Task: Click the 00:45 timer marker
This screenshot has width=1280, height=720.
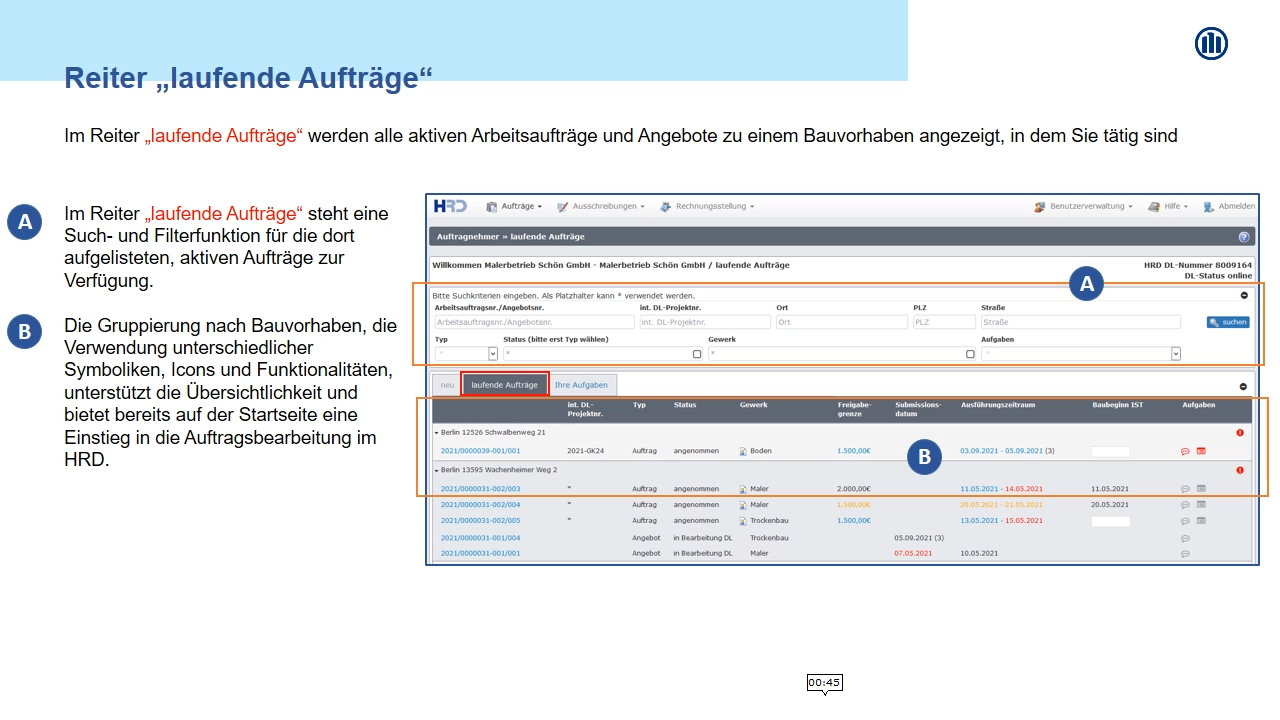Action: pyautogui.click(x=825, y=683)
